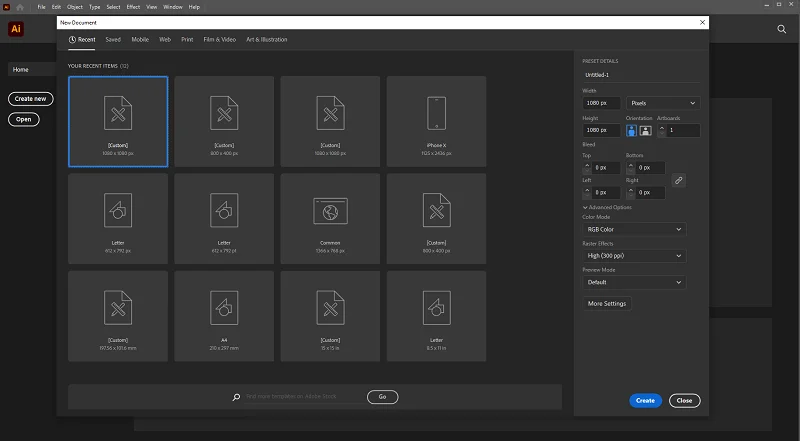
Task: Switch to the Art & Illustration tab
Action: [266, 39]
